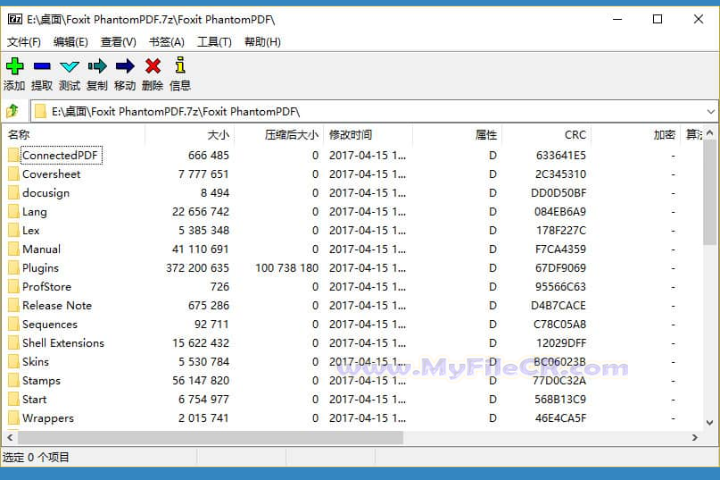Click Stamps size 56 147 820
Viewport: 720px width, 480px height.
point(200,380)
